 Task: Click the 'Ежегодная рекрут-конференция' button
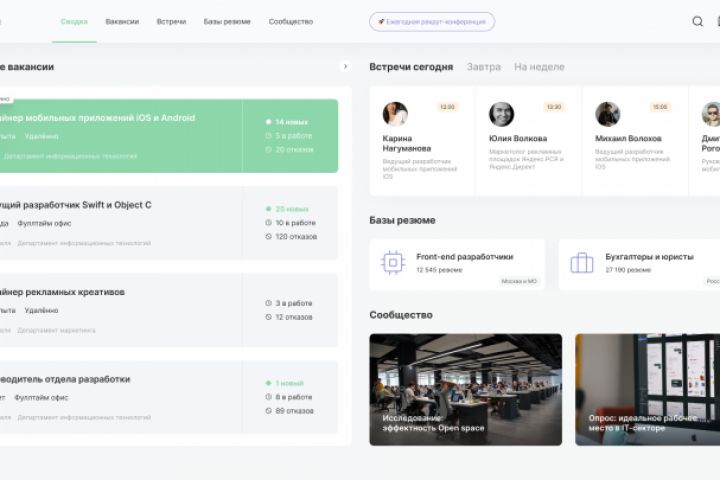tap(432, 22)
